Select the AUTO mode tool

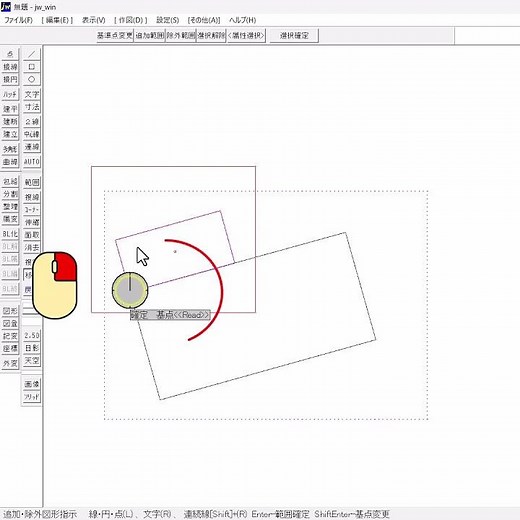tap(32, 162)
